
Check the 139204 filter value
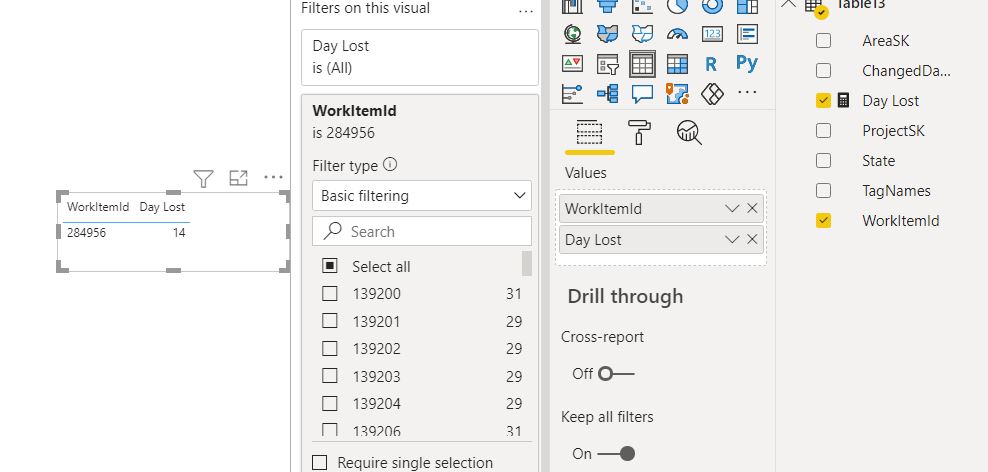[330, 403]
